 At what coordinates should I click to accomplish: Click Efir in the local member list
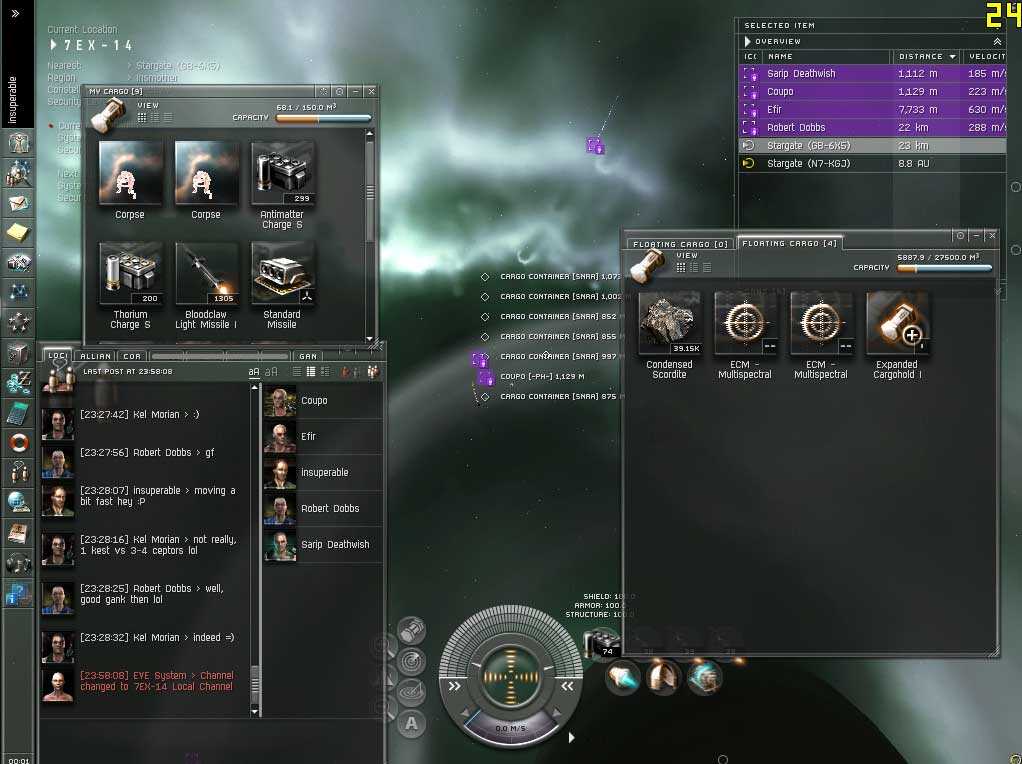click(323, 436)
